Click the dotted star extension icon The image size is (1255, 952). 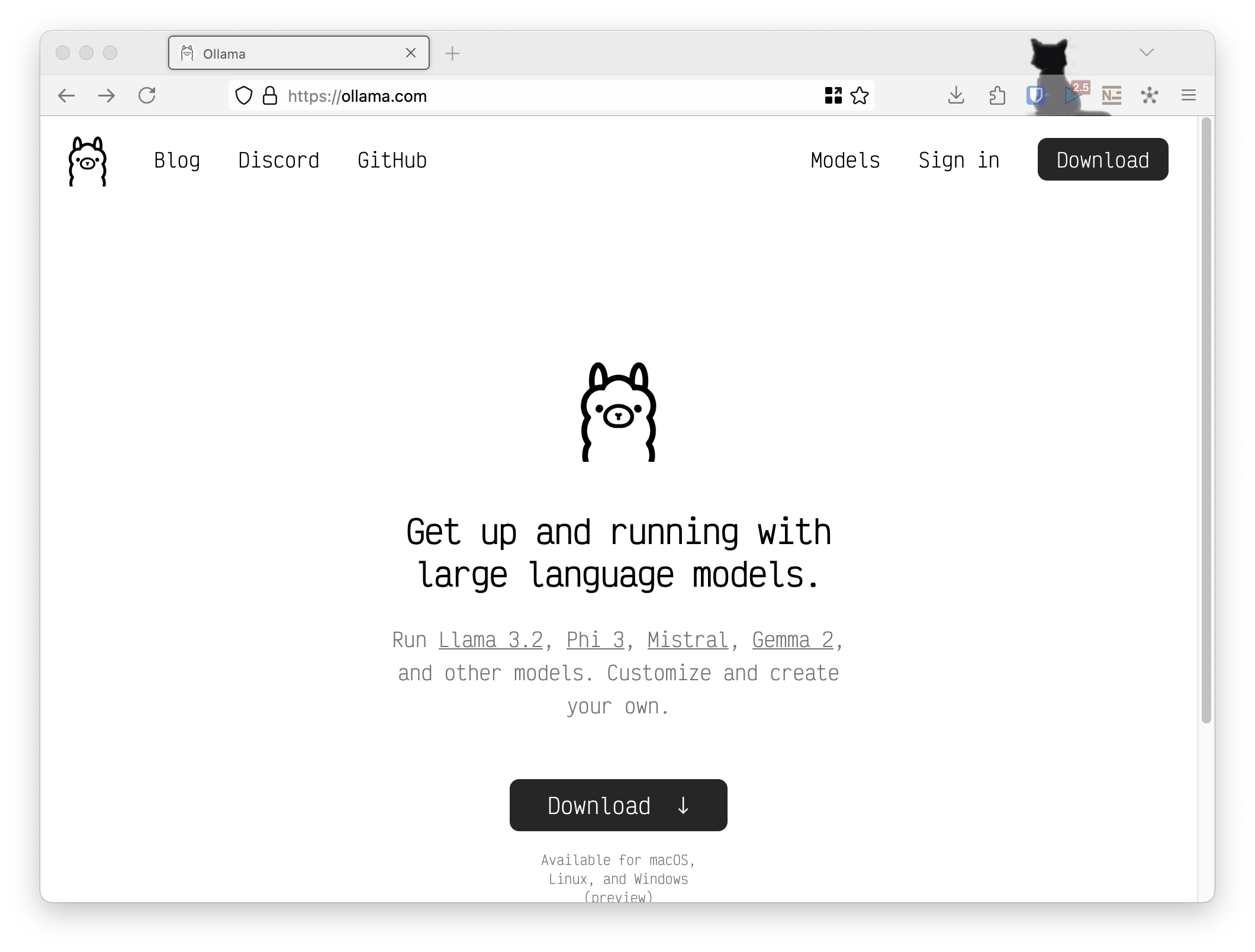[x=1150, y=95]
